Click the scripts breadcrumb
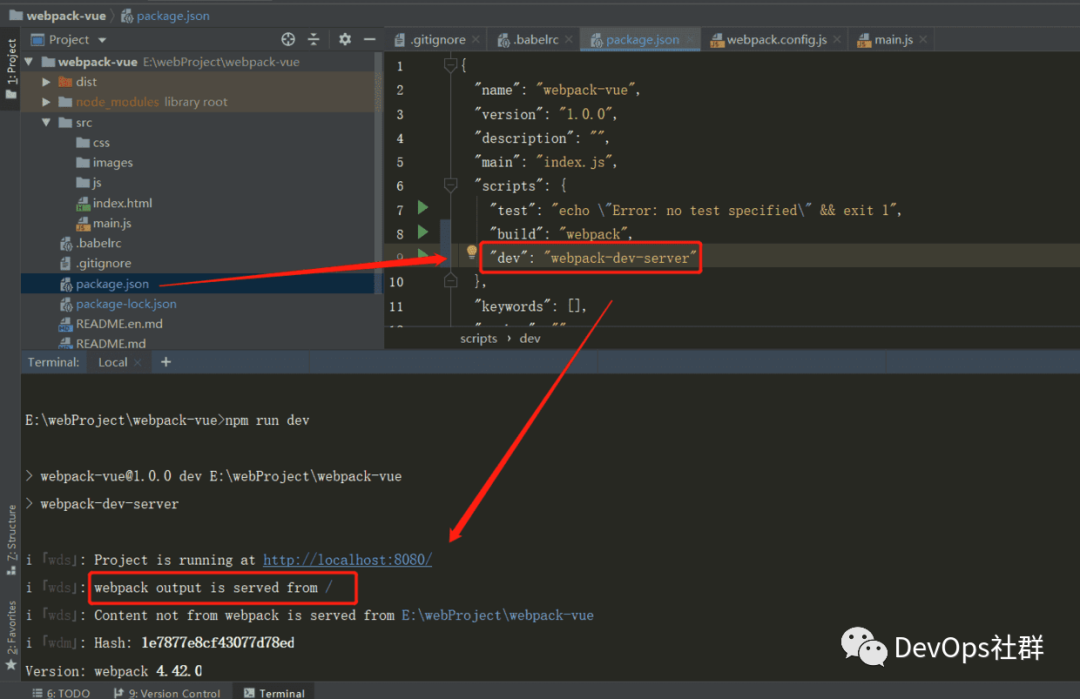Screen dimensions: 1080x699 pos(479,339)
